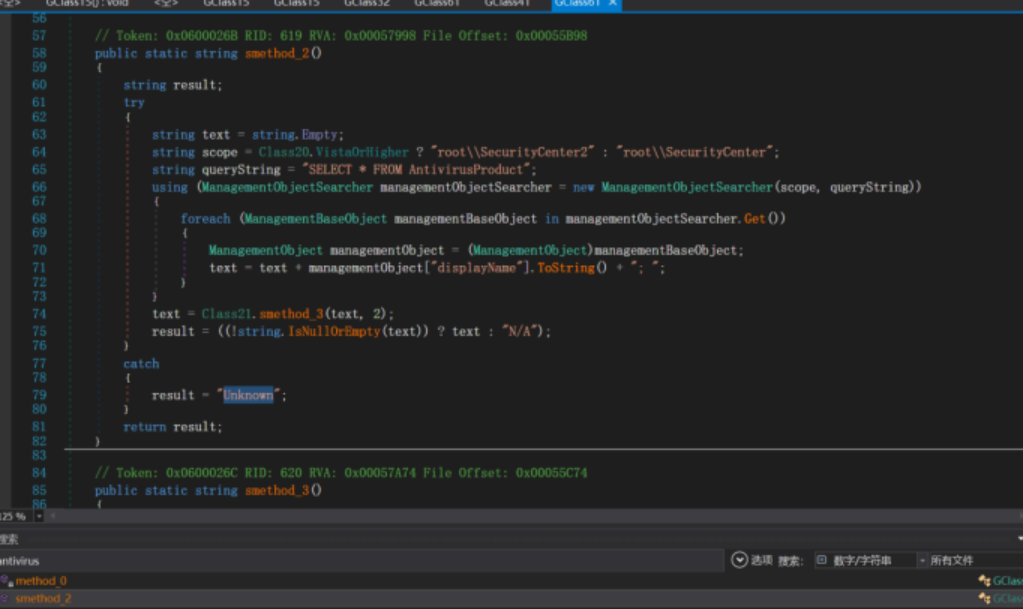This screenshot has height=609, width=1023.
Task: Click the search type icon in dropdown
Action: tap(821, 561)
